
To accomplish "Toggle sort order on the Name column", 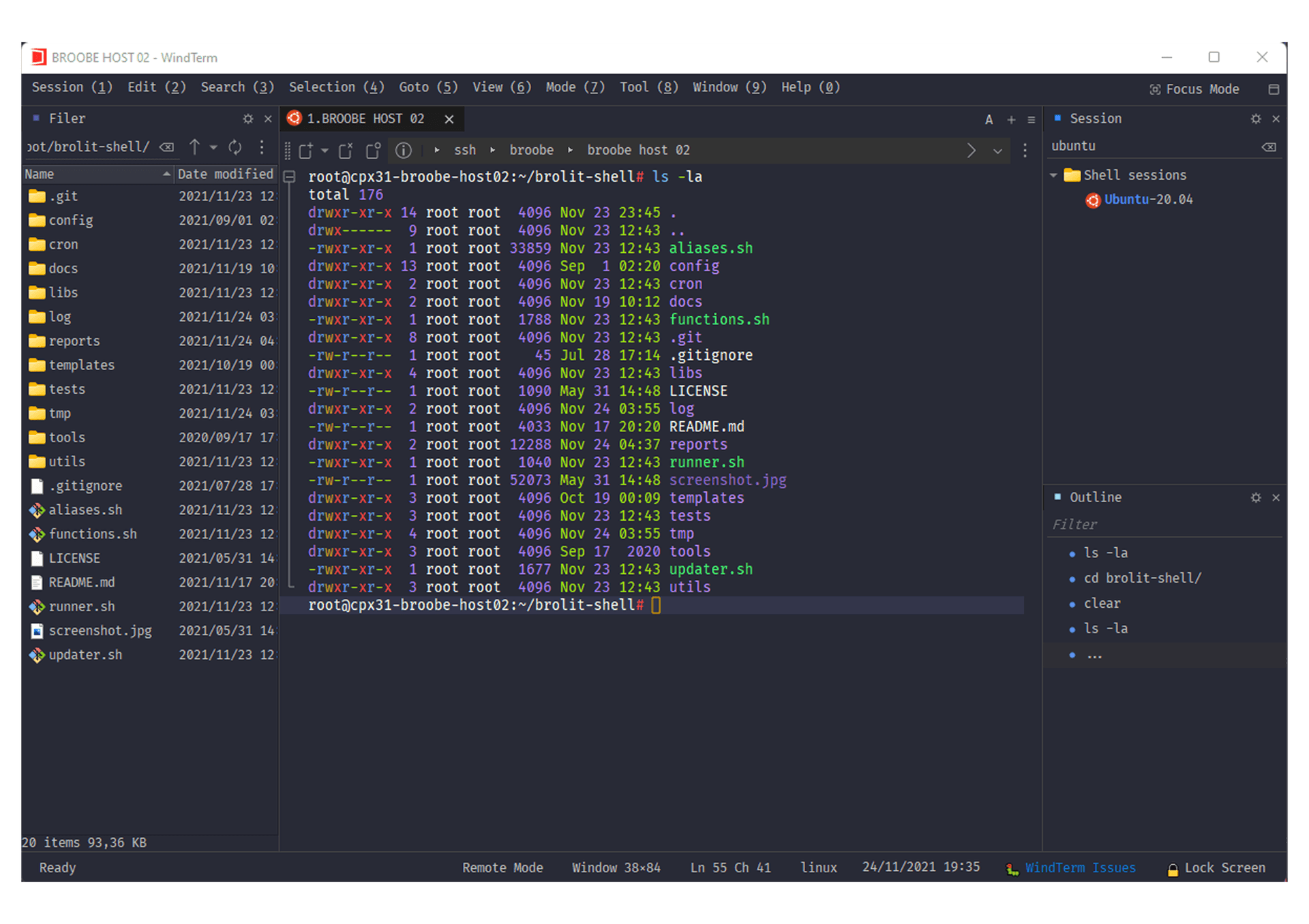I will (95, 174).
